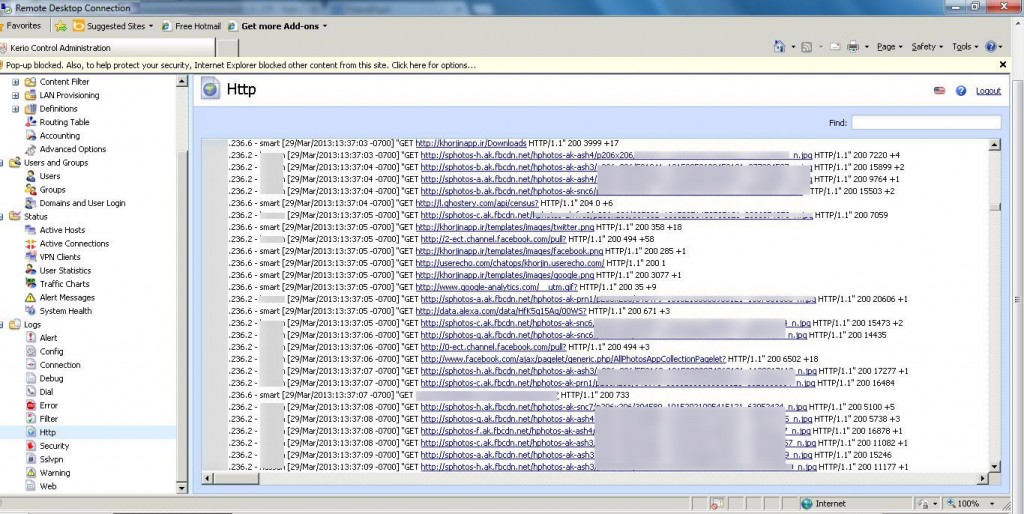The image size is (1024, 514).
Task: Click the VPN Clients icon
Action: 30,257
